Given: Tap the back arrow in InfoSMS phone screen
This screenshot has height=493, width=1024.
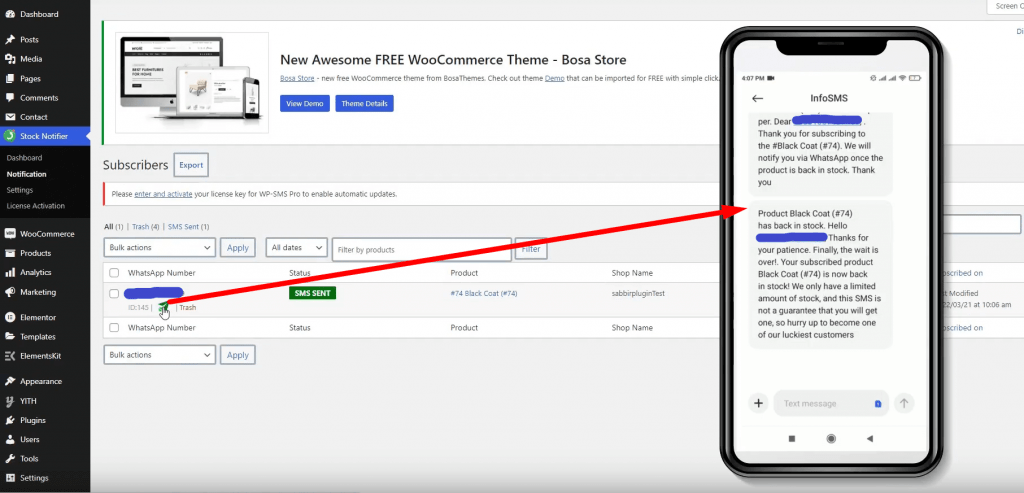Looking at the screenshot, I should [x=758, y=99].
